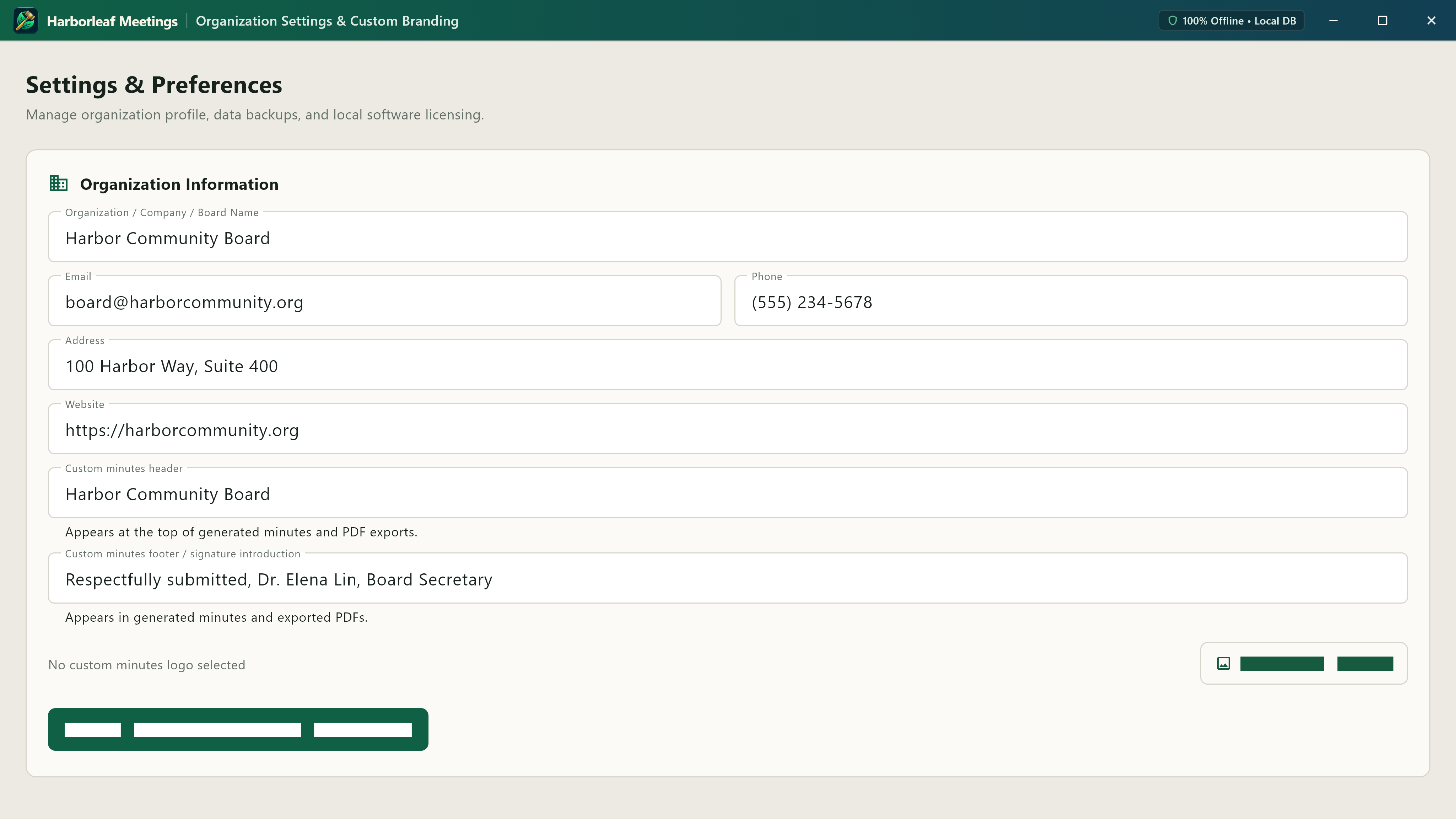Screen dimensions: 1456x819
Task: Maximize the Harborleaf Meetings window
Action: pyautogui.click(x=1382, y=21)
